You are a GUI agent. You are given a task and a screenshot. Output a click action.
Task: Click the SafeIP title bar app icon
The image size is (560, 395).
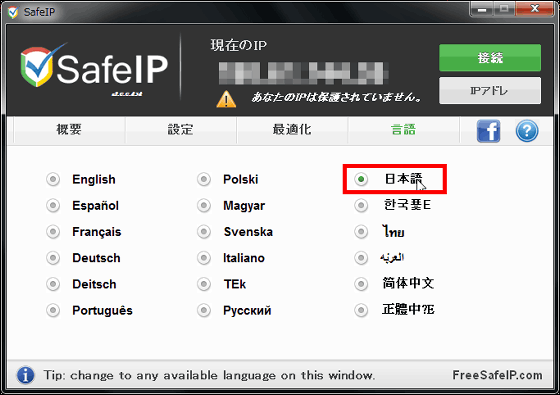pyautogui.click(x=13, y=12)
